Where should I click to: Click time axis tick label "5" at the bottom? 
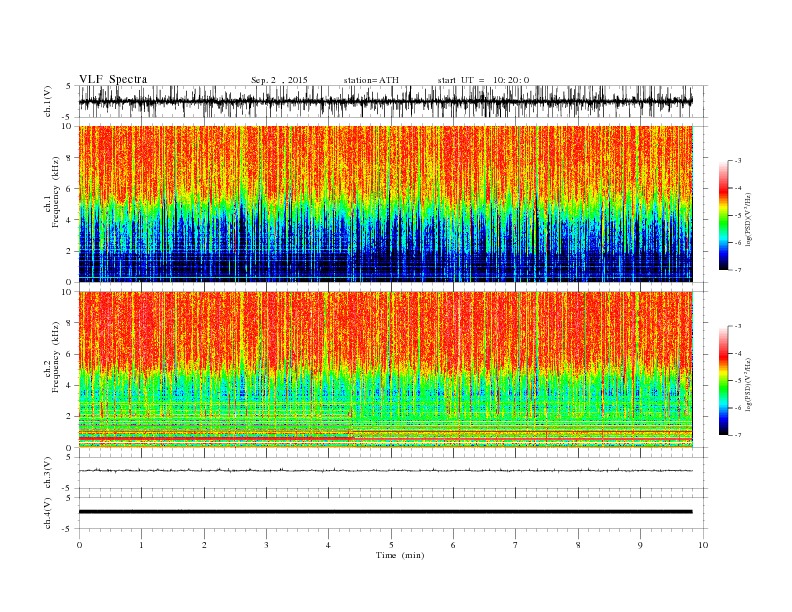pos(391,545)
